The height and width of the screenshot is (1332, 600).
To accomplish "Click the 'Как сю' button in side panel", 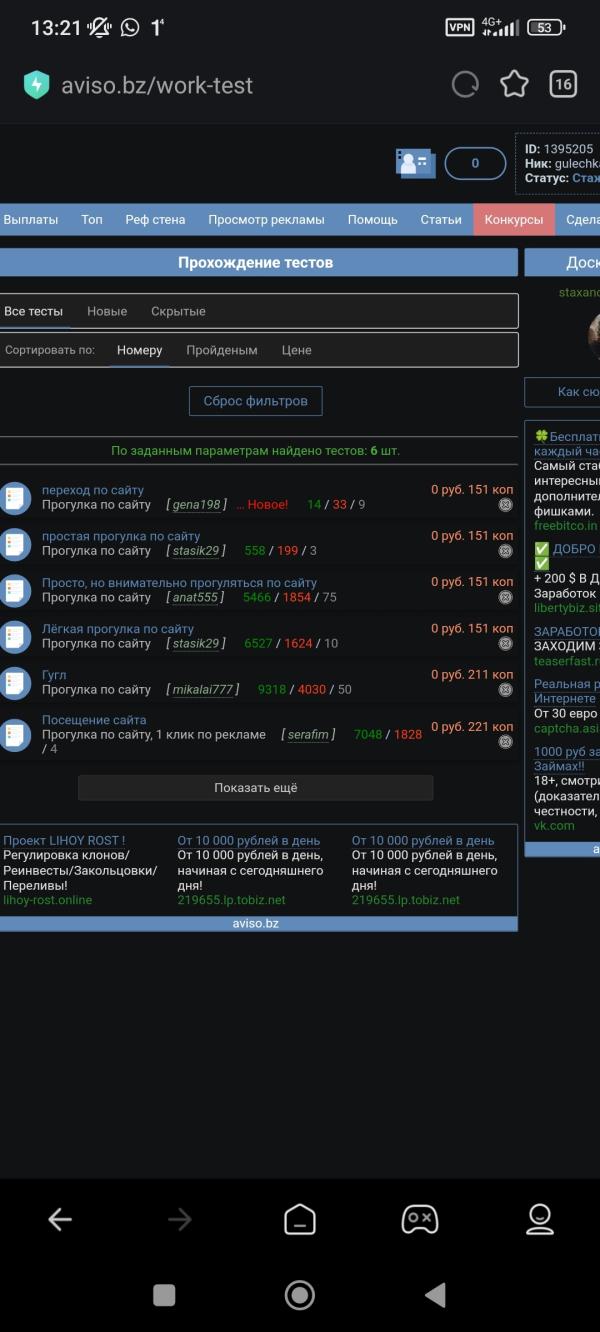I will pos(562,392).
